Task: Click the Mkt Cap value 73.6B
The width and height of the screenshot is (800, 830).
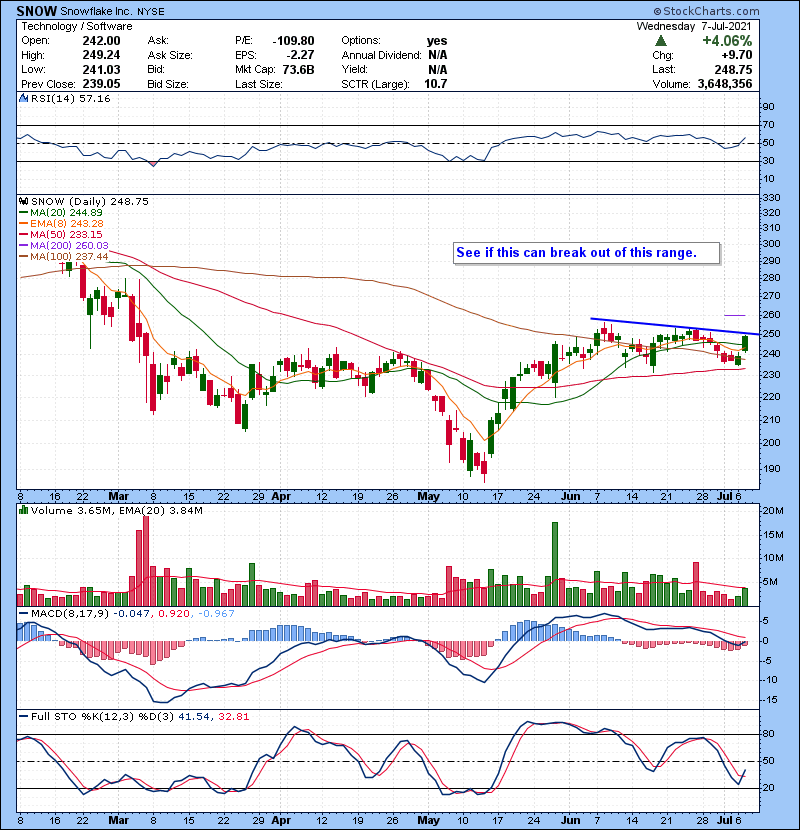Action: tap(298, 69)
